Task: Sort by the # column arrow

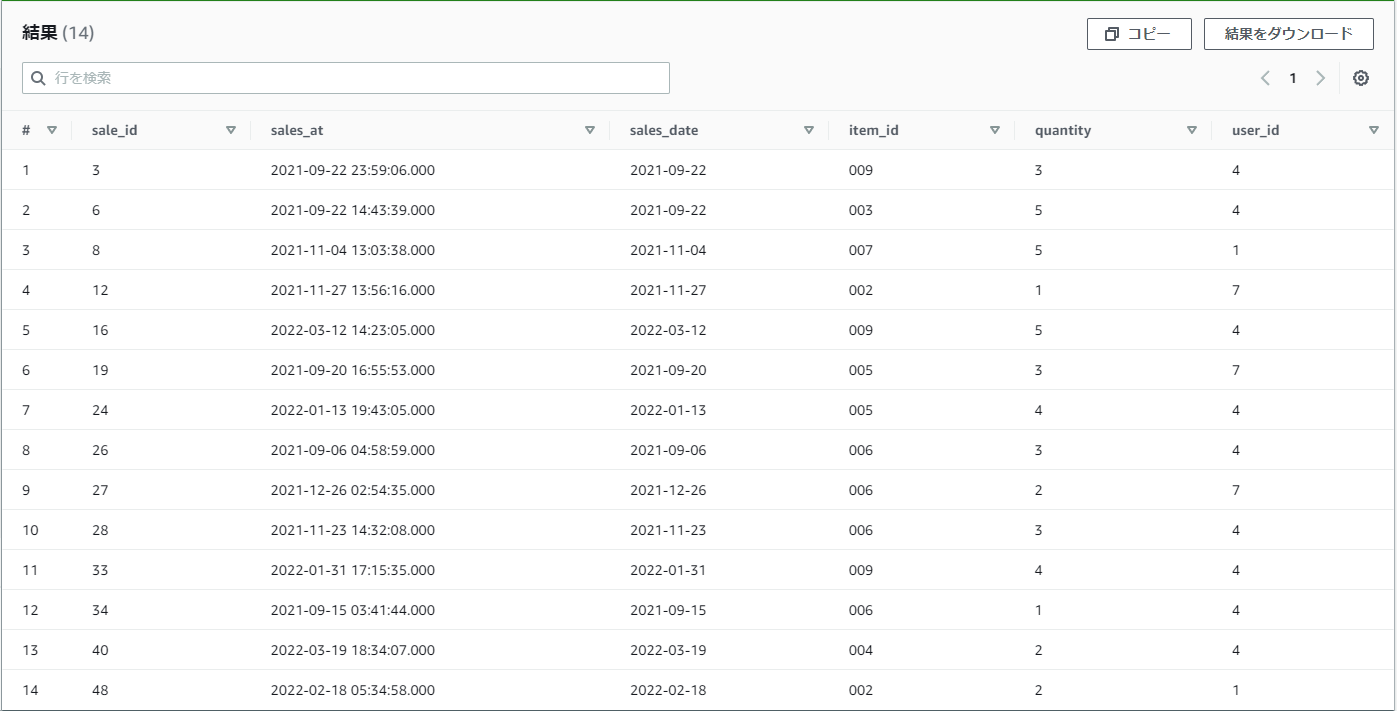Action: point(52,130)
